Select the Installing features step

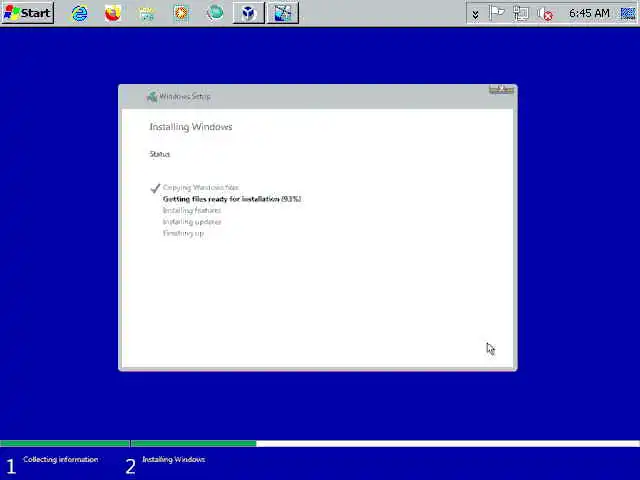(x=192, y=210)
